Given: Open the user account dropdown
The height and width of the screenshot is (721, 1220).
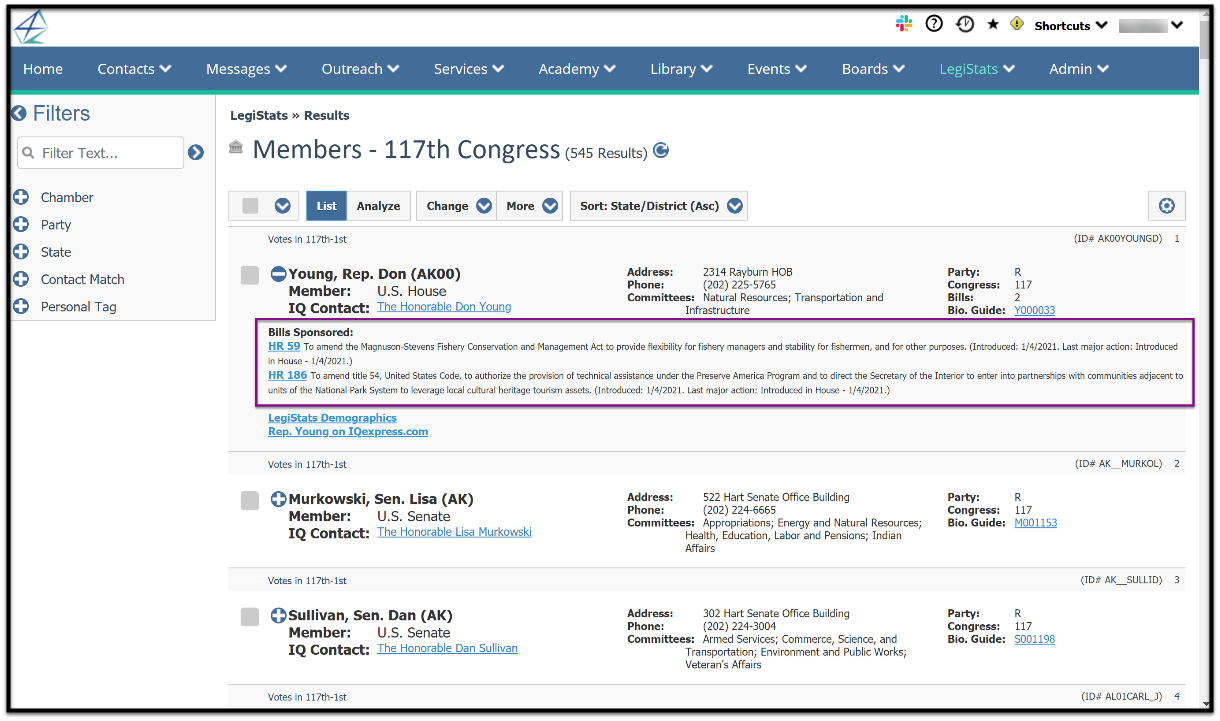Looking at the screenshot, I should [x=1151, y=25].
